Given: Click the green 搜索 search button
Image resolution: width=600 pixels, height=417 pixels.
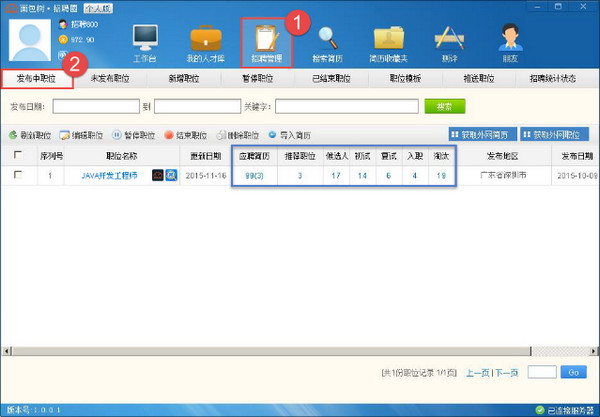Looking at the screenshot, I should pyautogui.click(x=445, y=106).
